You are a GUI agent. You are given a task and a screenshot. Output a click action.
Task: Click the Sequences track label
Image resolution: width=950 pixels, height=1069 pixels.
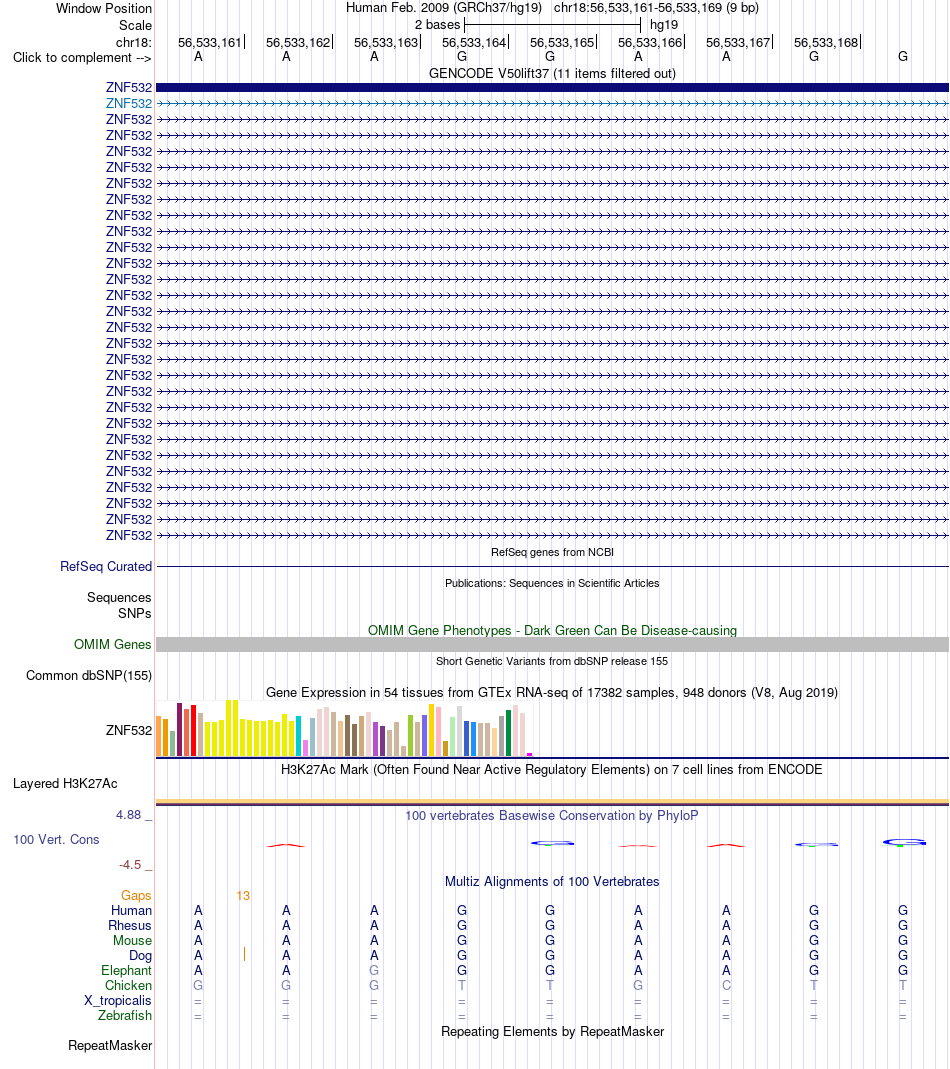pyautogui.click(x=119, y=597)
